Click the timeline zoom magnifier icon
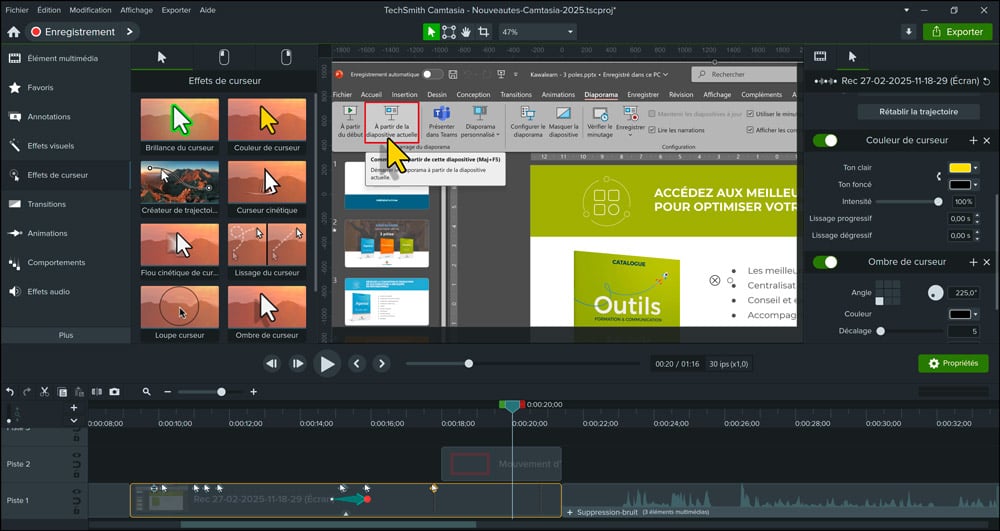1000x531 pixels. [x=147, y=391]
